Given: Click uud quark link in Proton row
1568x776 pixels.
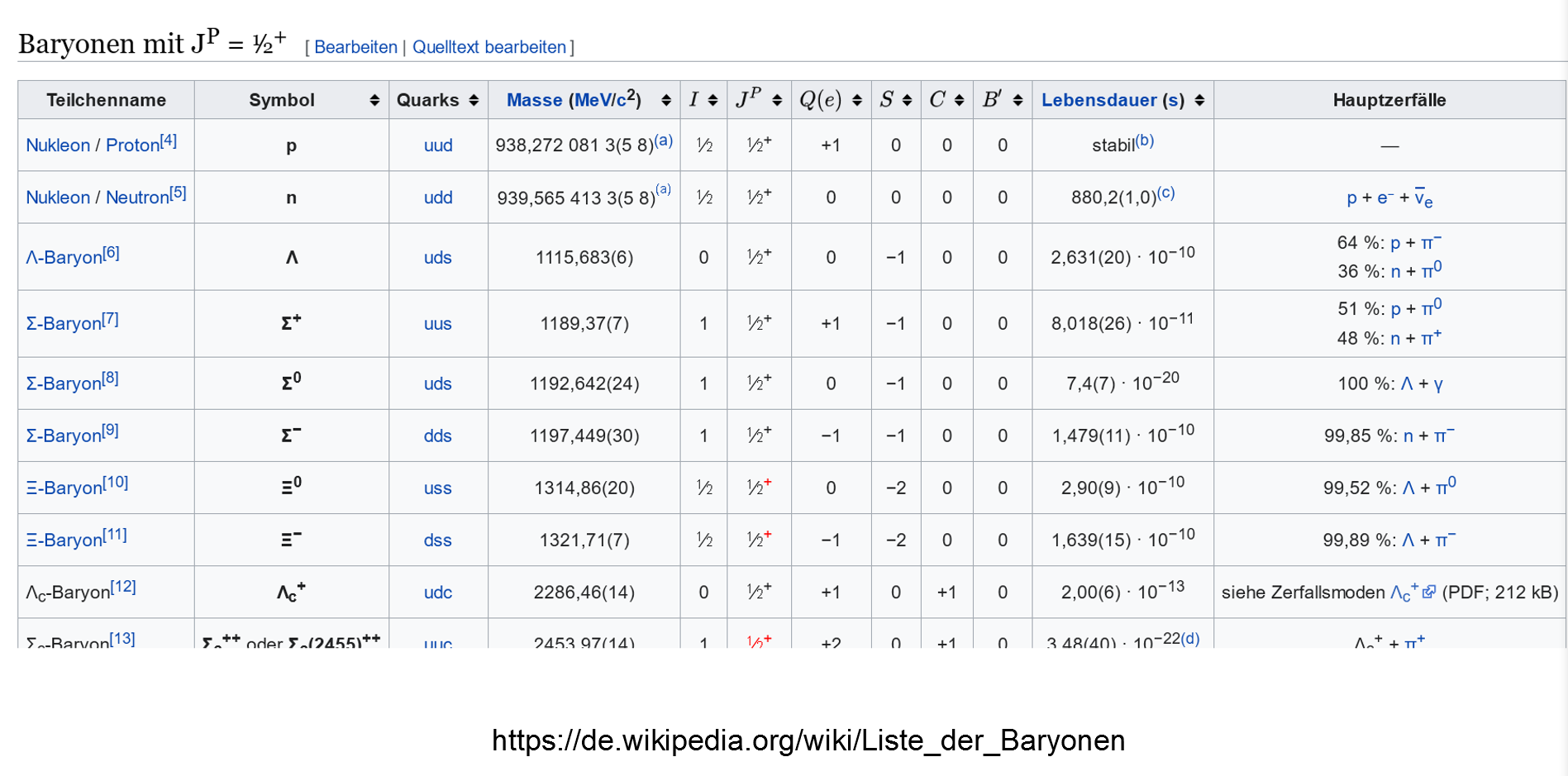Looking at the screenshot, I should click(x=438, y=145).
